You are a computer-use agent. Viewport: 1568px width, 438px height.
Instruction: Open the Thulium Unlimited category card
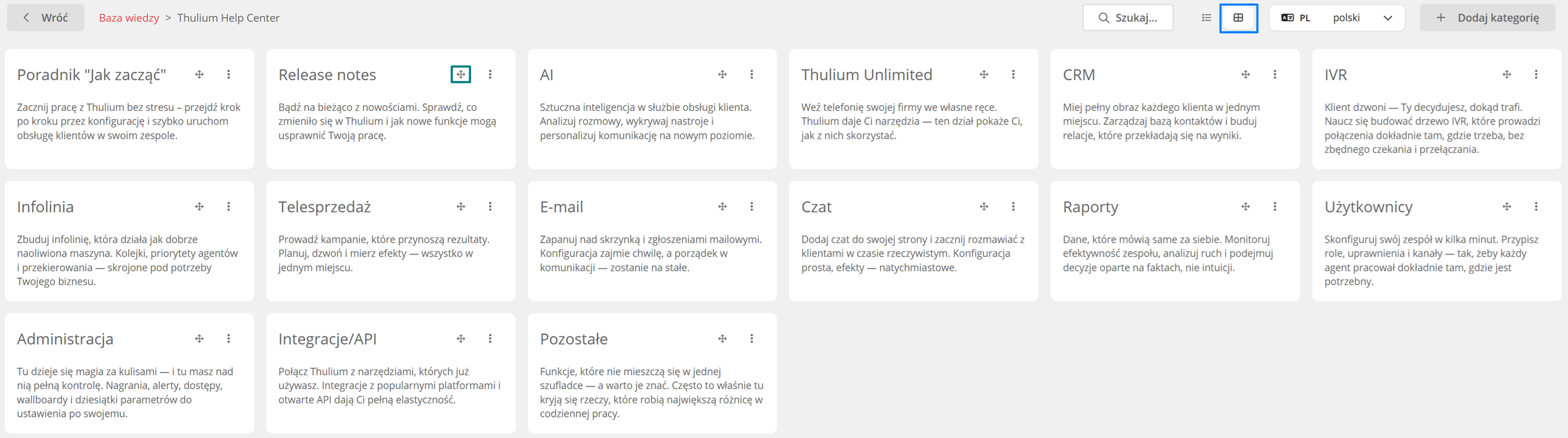point(914,109)
